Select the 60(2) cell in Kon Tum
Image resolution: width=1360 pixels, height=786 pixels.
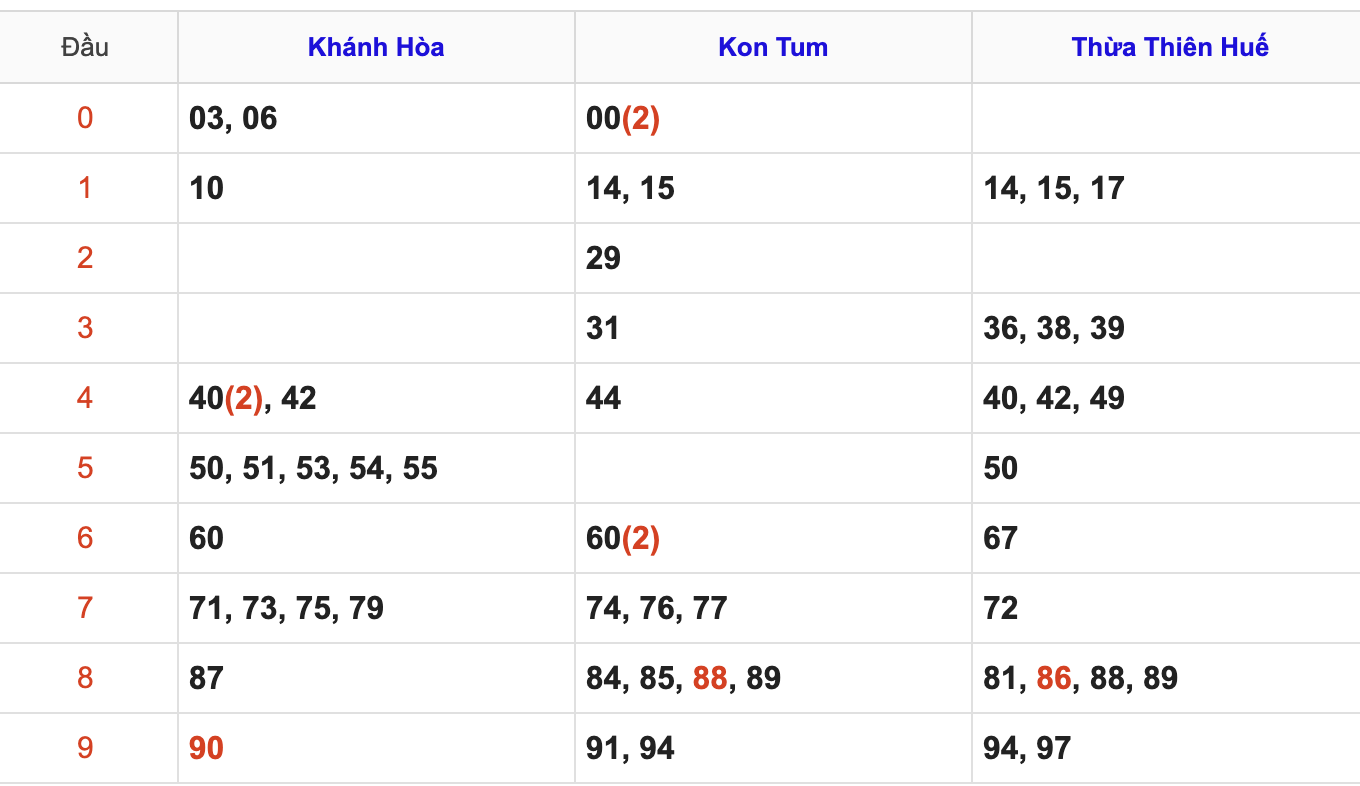click(622, 538)
